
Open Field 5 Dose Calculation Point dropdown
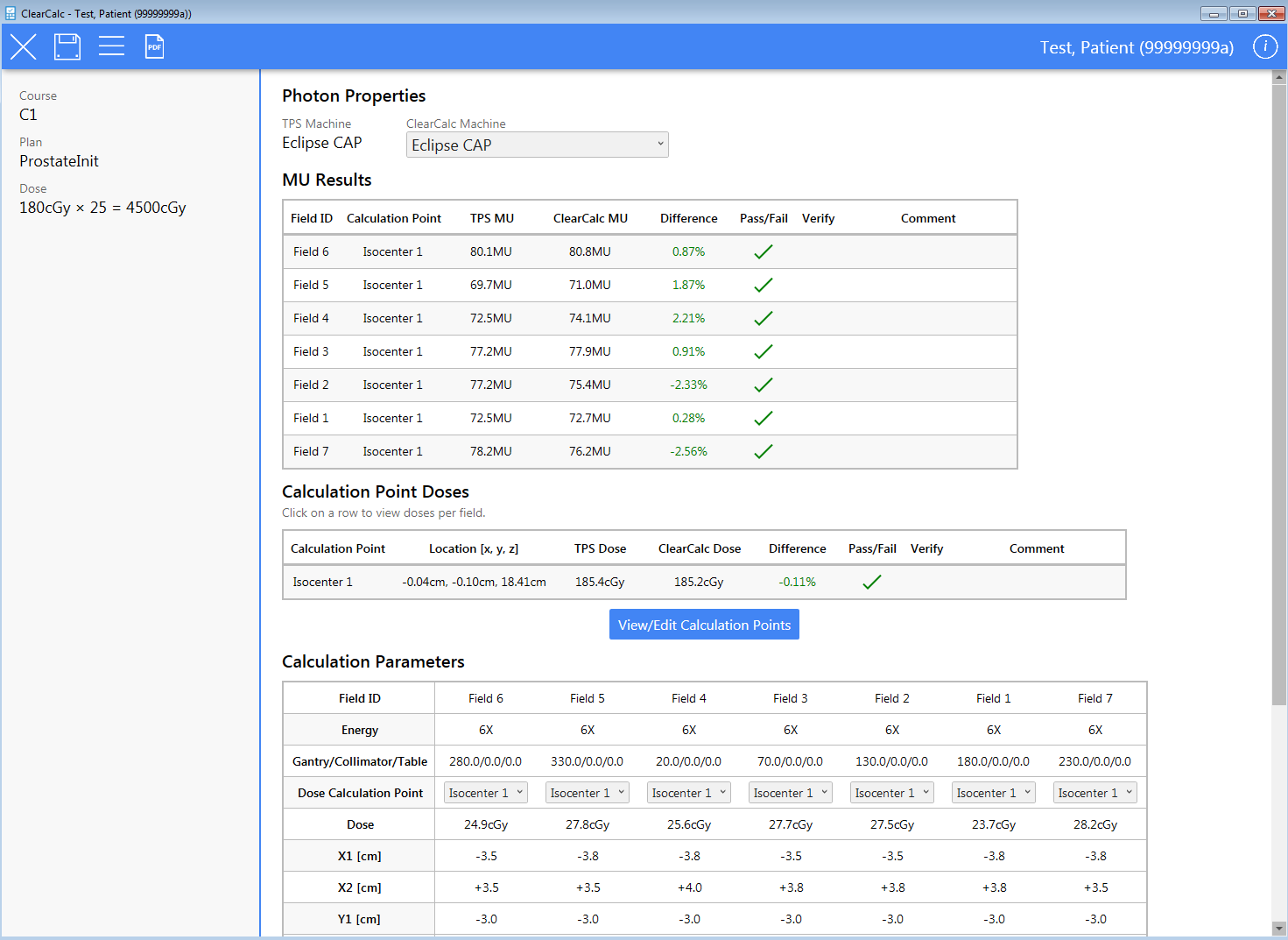pos(588,793)
